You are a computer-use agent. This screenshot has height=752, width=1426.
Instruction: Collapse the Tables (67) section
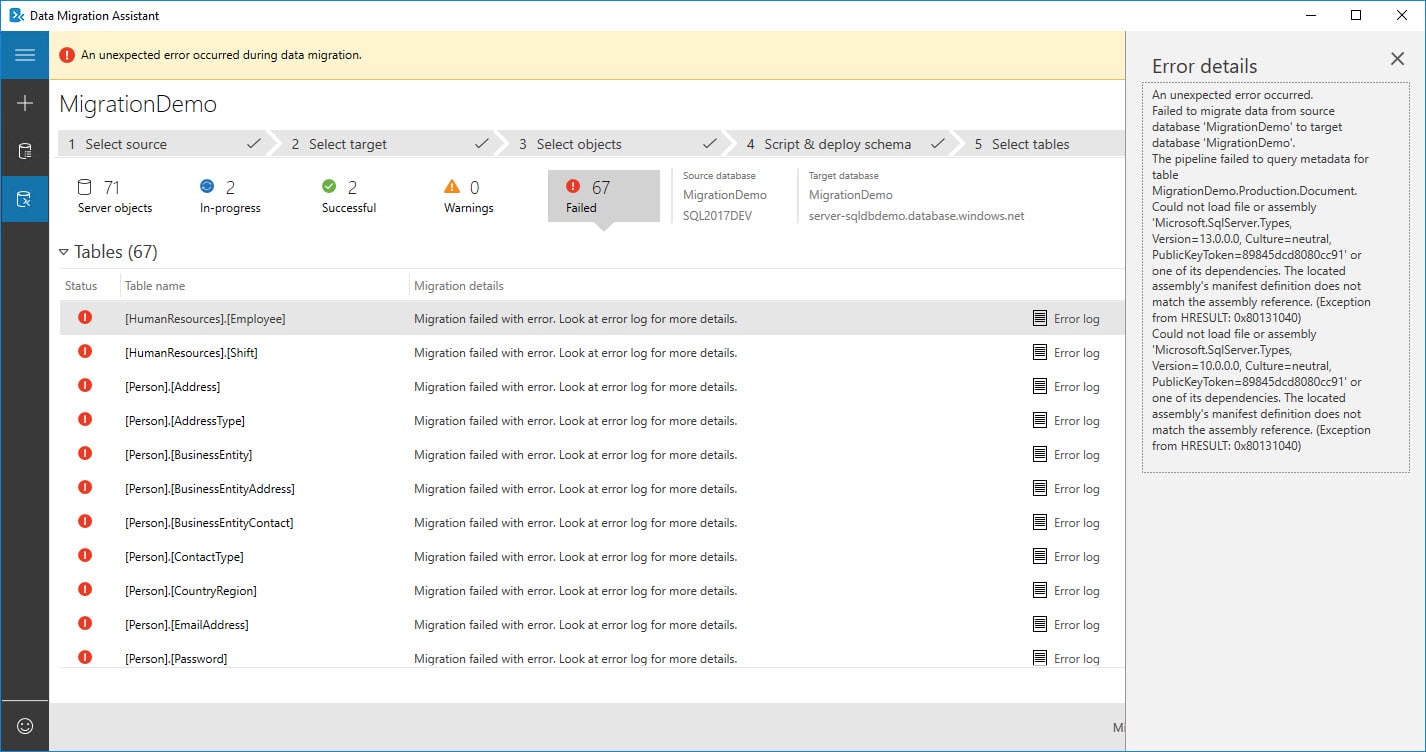[x=66, y=252]
